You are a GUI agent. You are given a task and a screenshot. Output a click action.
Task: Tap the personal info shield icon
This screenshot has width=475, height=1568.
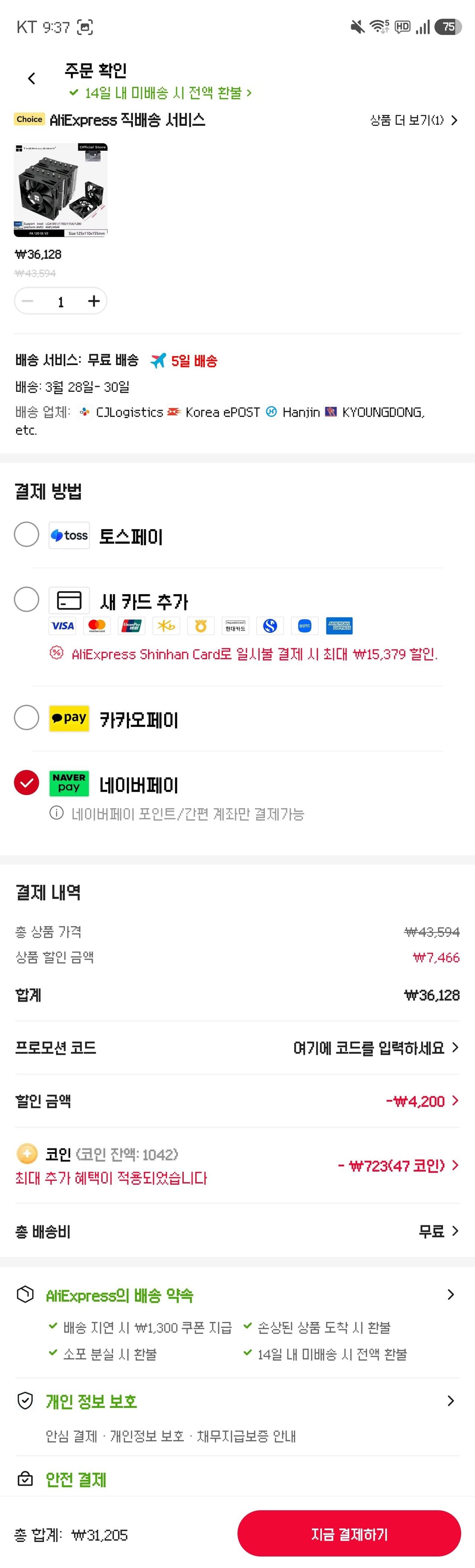[x=25, y=1401]
